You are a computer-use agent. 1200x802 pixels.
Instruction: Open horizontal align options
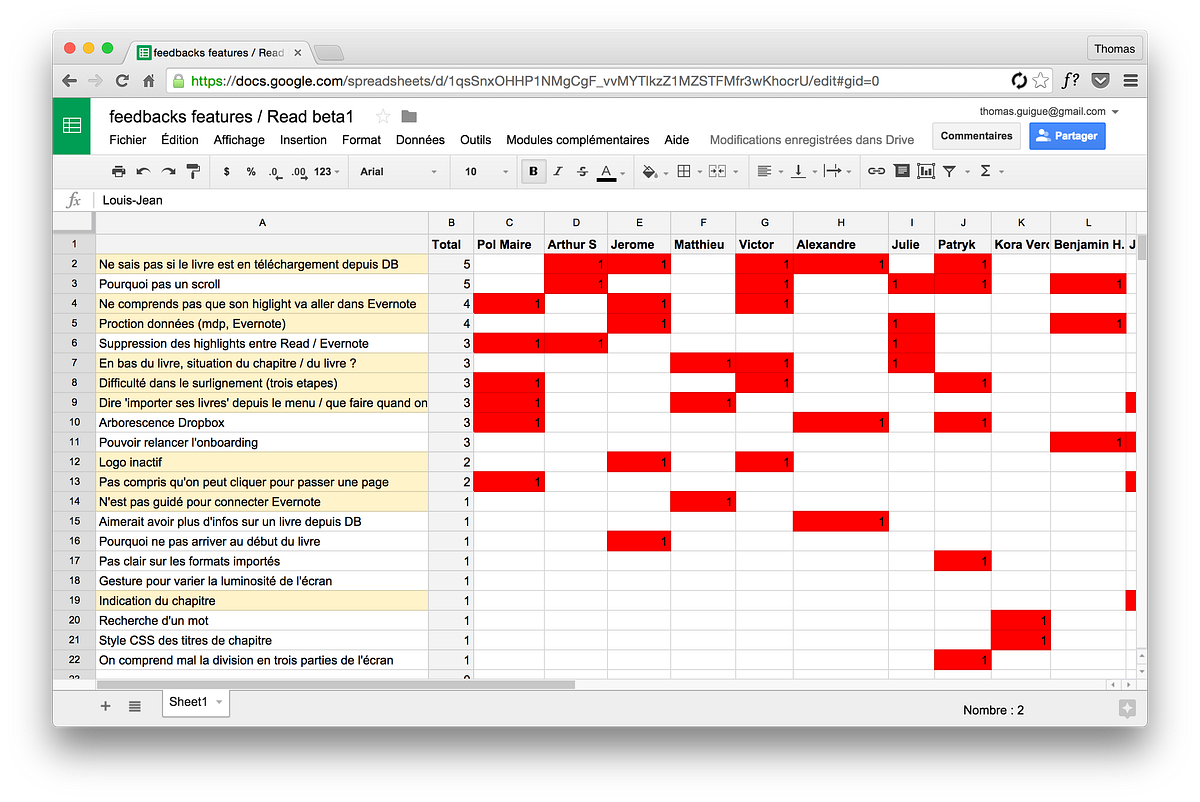pyautogui.click(x=768, y=172)
